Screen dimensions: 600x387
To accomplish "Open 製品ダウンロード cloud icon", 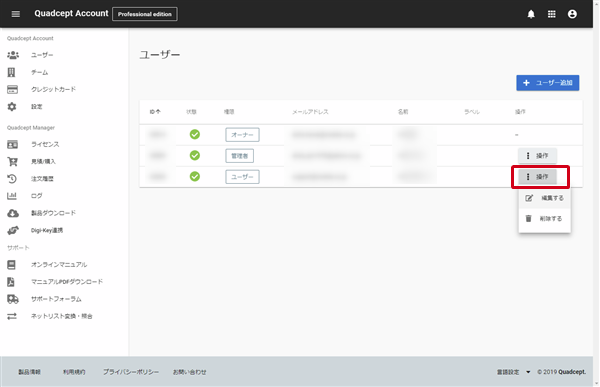I will [x=13, y=213].
